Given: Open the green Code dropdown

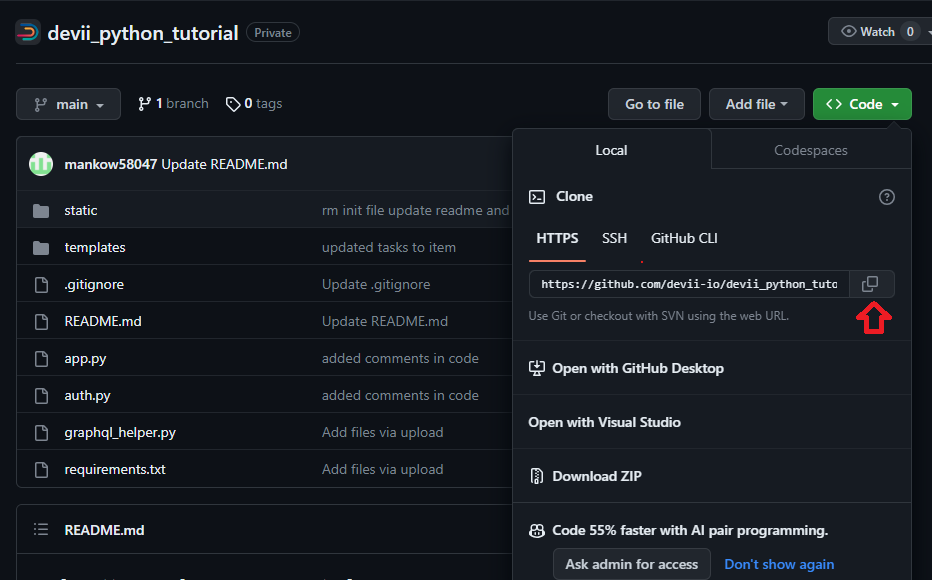Looking at the screenshot, I should (x=861, y=103).
